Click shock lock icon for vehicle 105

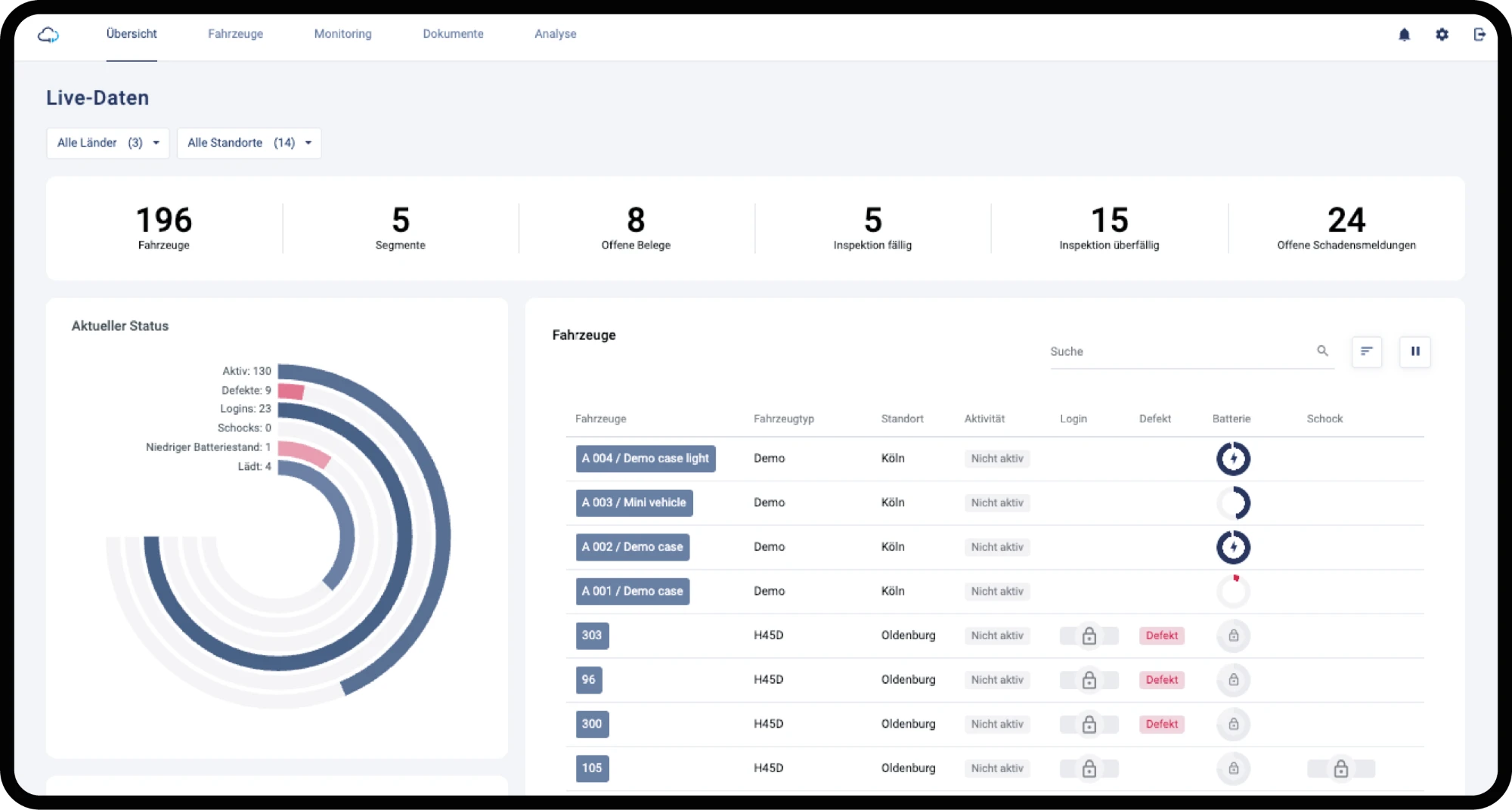pos(1340,768)
